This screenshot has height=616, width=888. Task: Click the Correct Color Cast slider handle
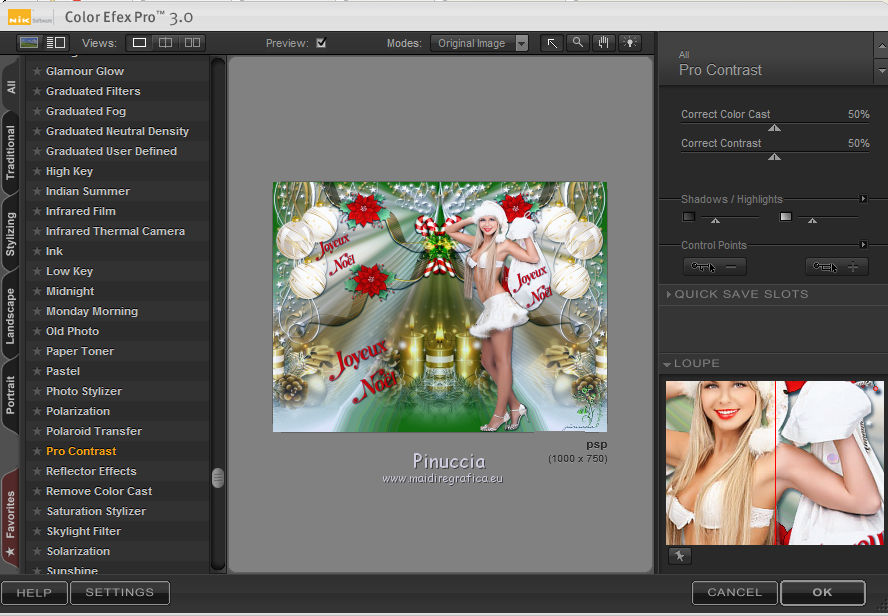(x=774, y=128)
